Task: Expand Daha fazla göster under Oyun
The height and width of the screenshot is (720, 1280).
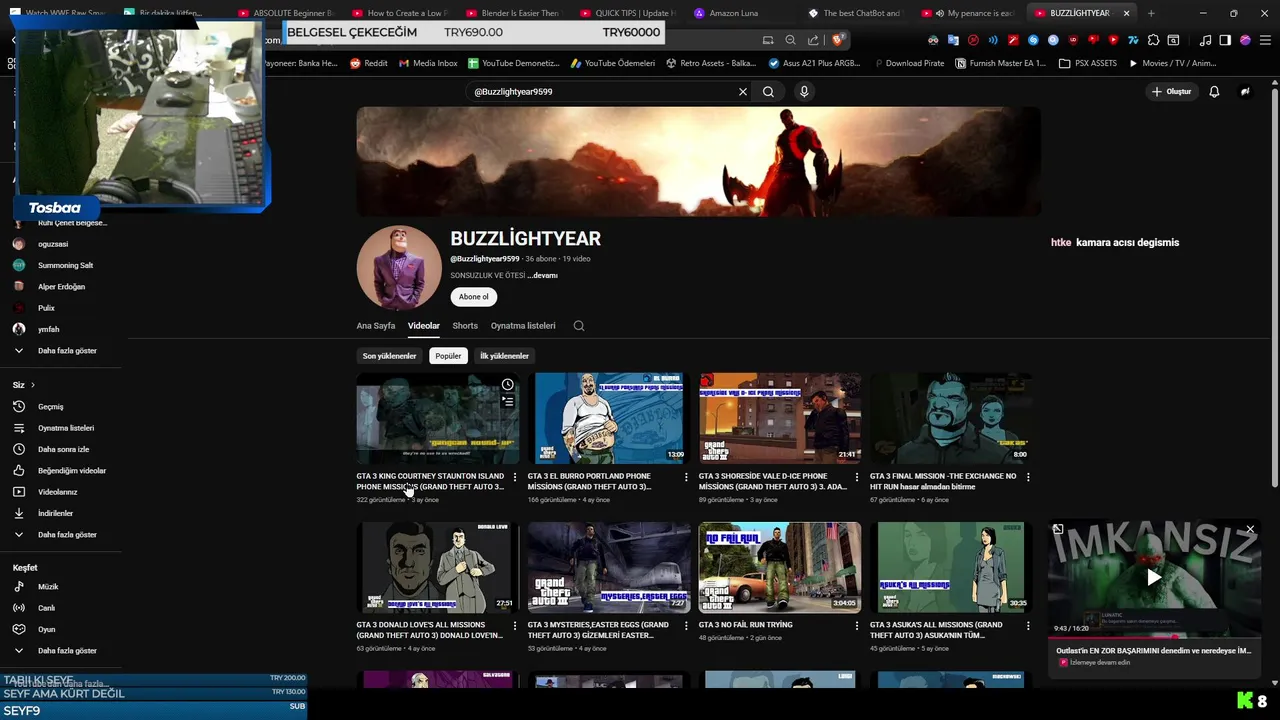Action: pyautogui.click(x=67, y=651)
